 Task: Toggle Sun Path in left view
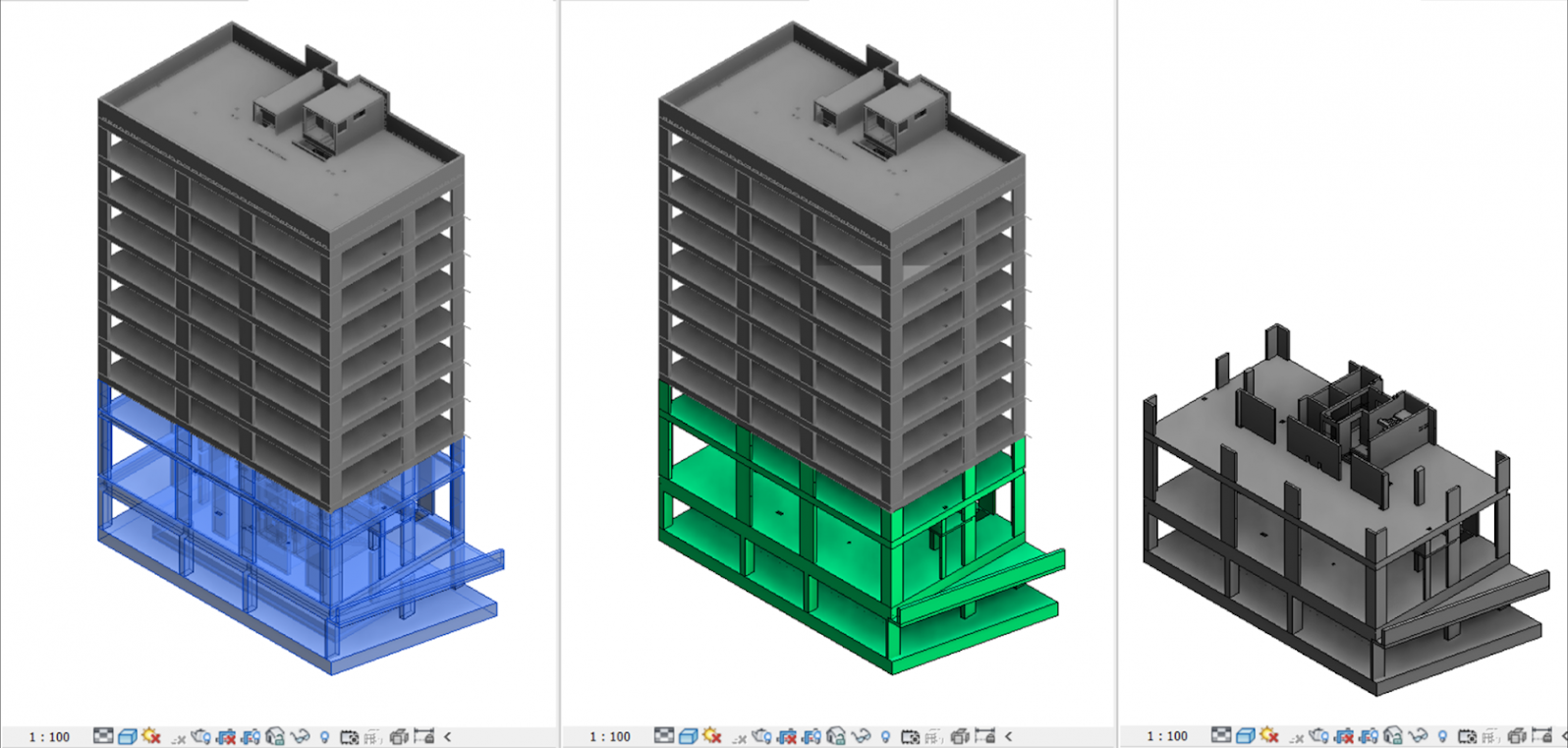150,736
